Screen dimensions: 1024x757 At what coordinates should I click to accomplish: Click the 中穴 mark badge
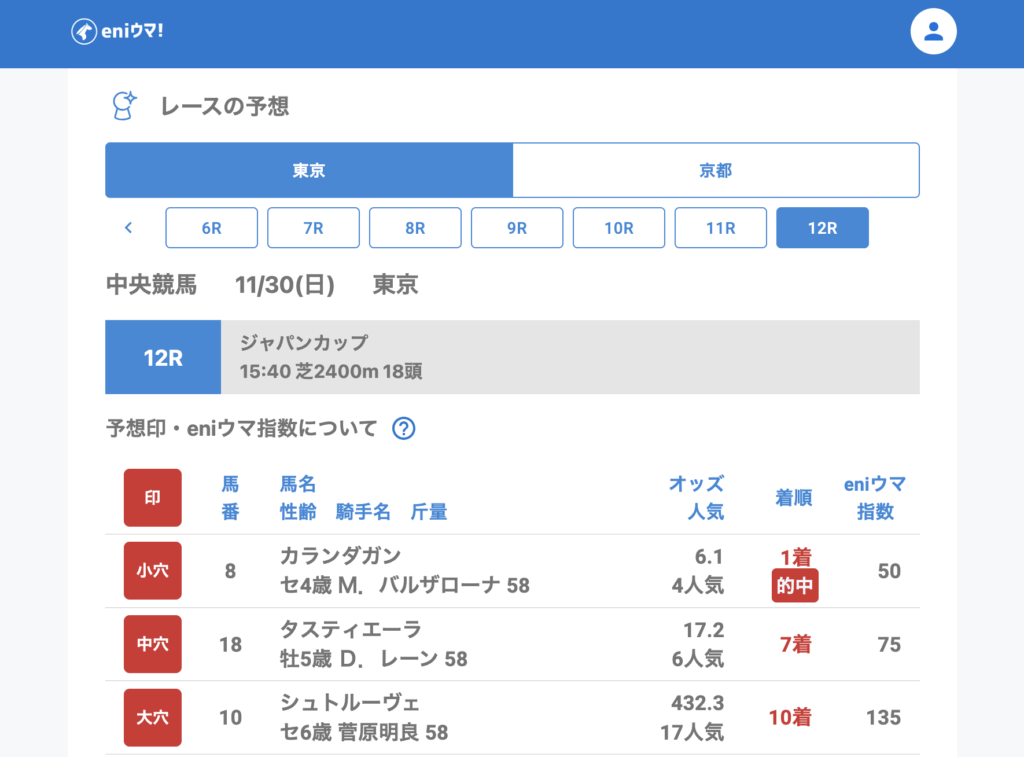coord(152,644)
